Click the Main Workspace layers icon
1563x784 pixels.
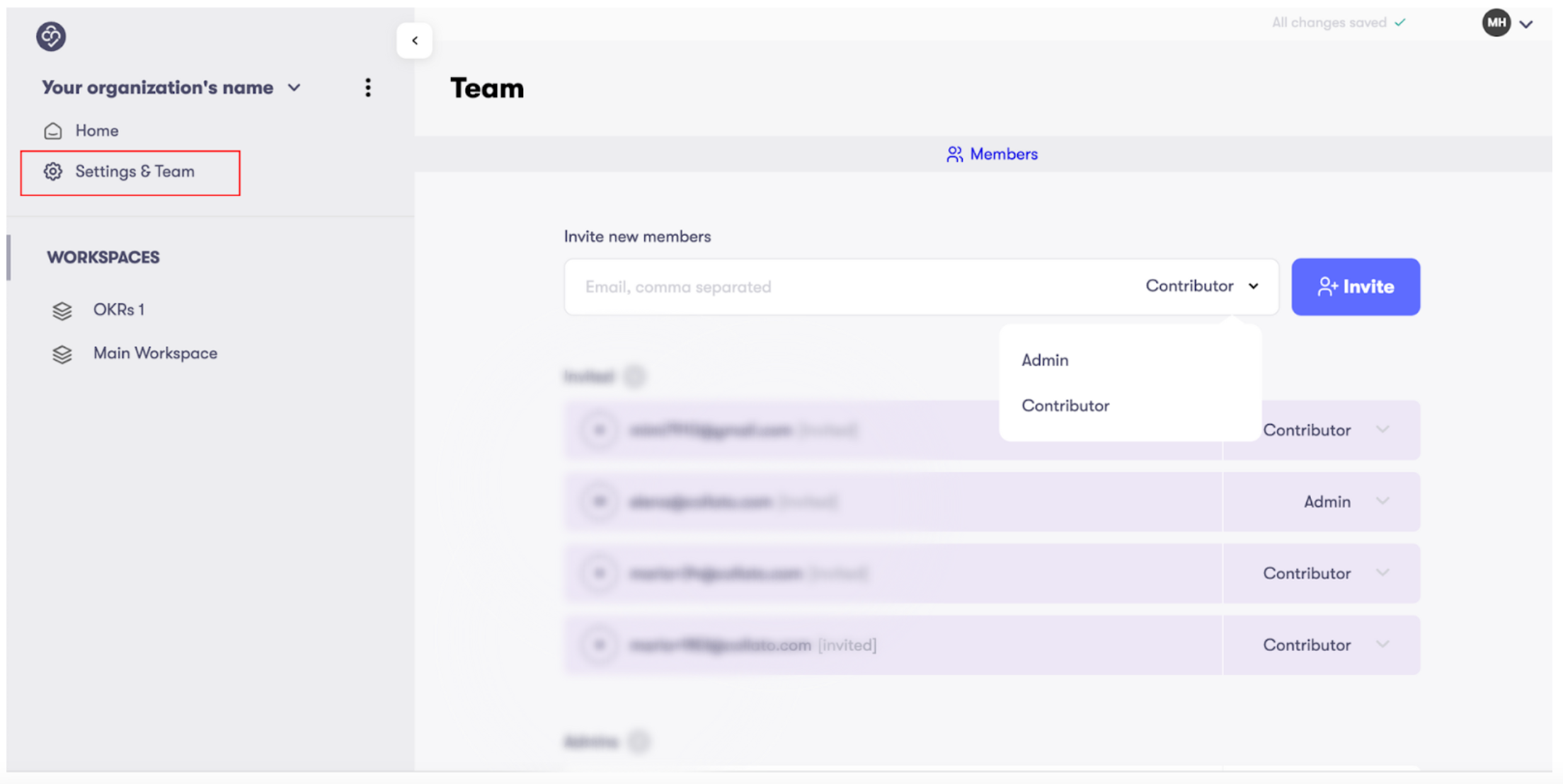tap(62, 354)
